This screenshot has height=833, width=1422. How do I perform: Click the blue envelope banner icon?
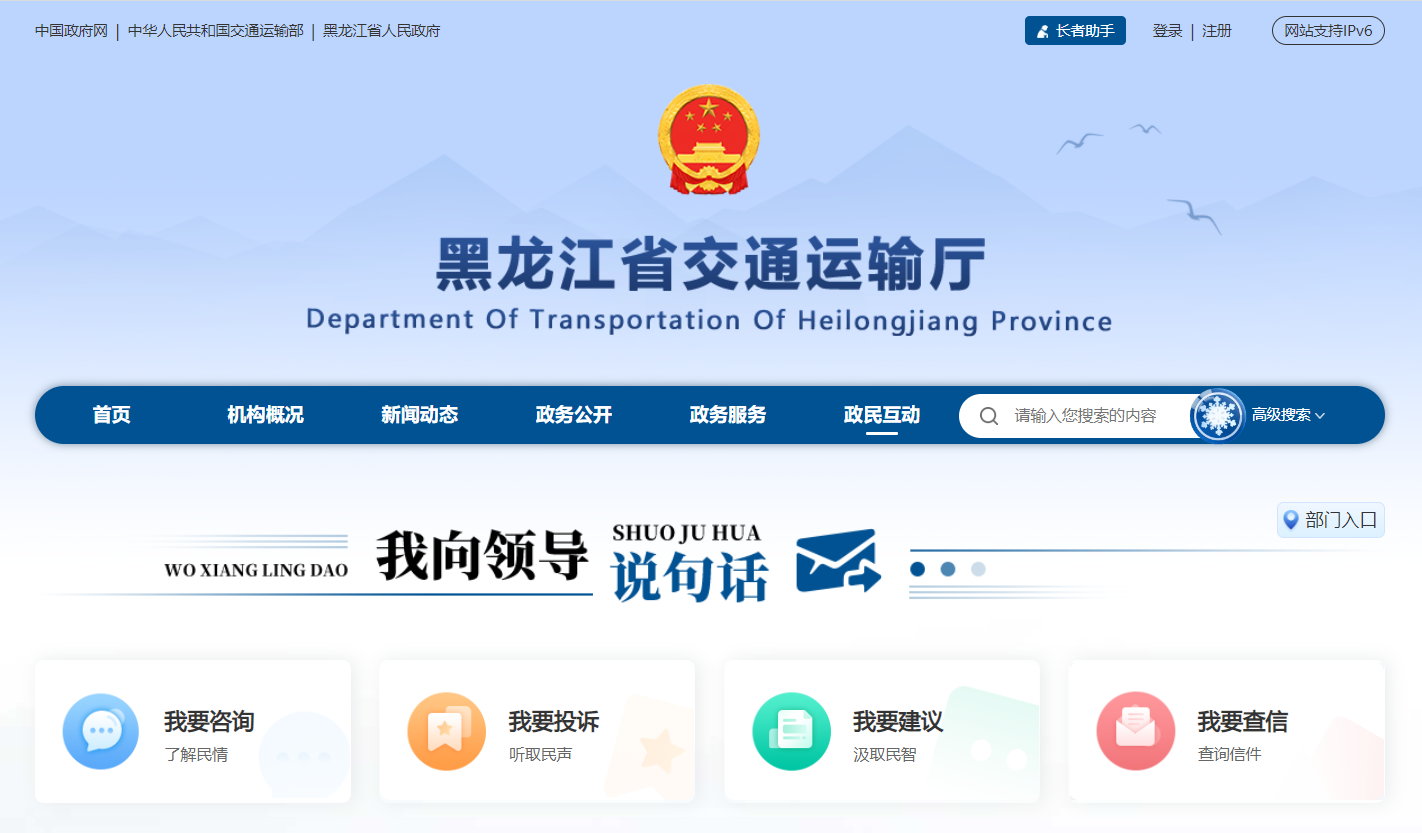(x=838, y=561)
